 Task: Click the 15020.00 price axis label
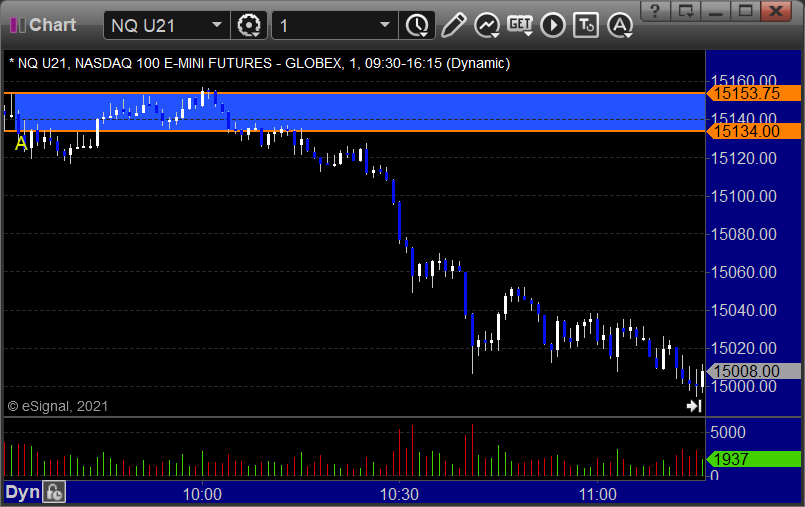coord(743,348)
